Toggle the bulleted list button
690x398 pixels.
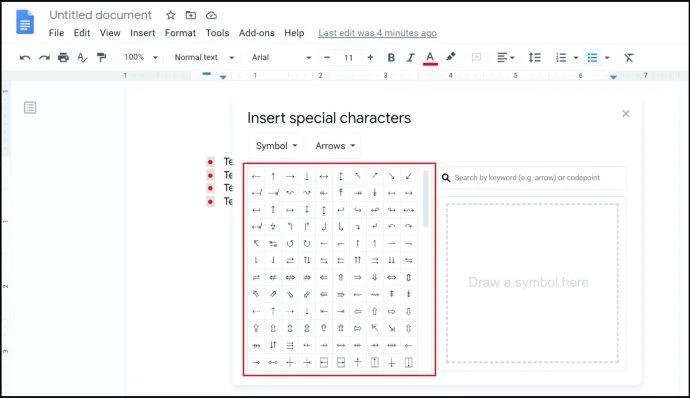click(592, 58)
